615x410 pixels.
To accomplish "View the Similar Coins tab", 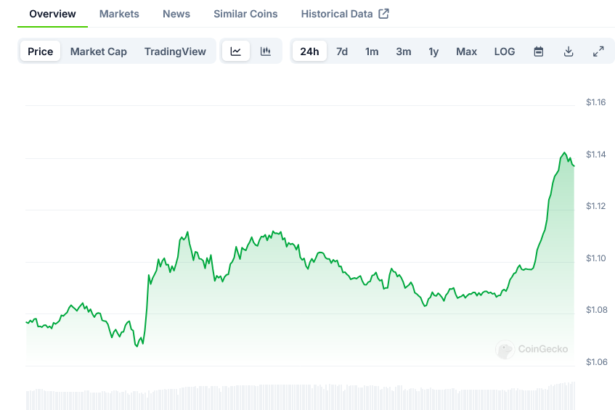I will point(246,14).
